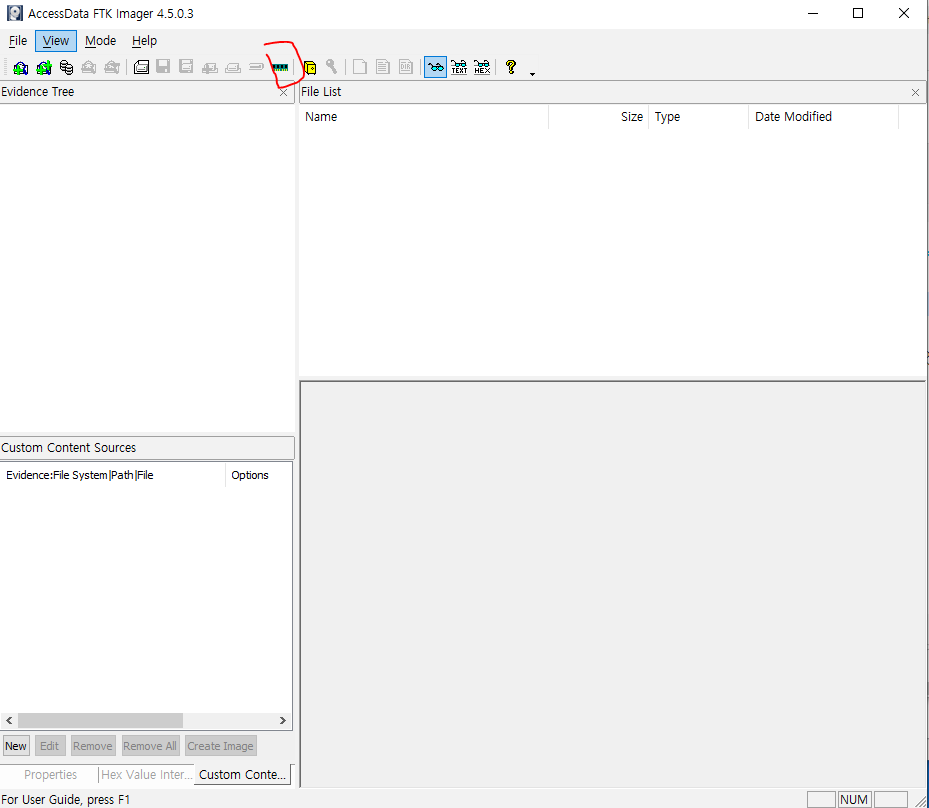Minimize the FTK Imager window
The height and width of the screenshot is (808, 929).
point(813,13)
